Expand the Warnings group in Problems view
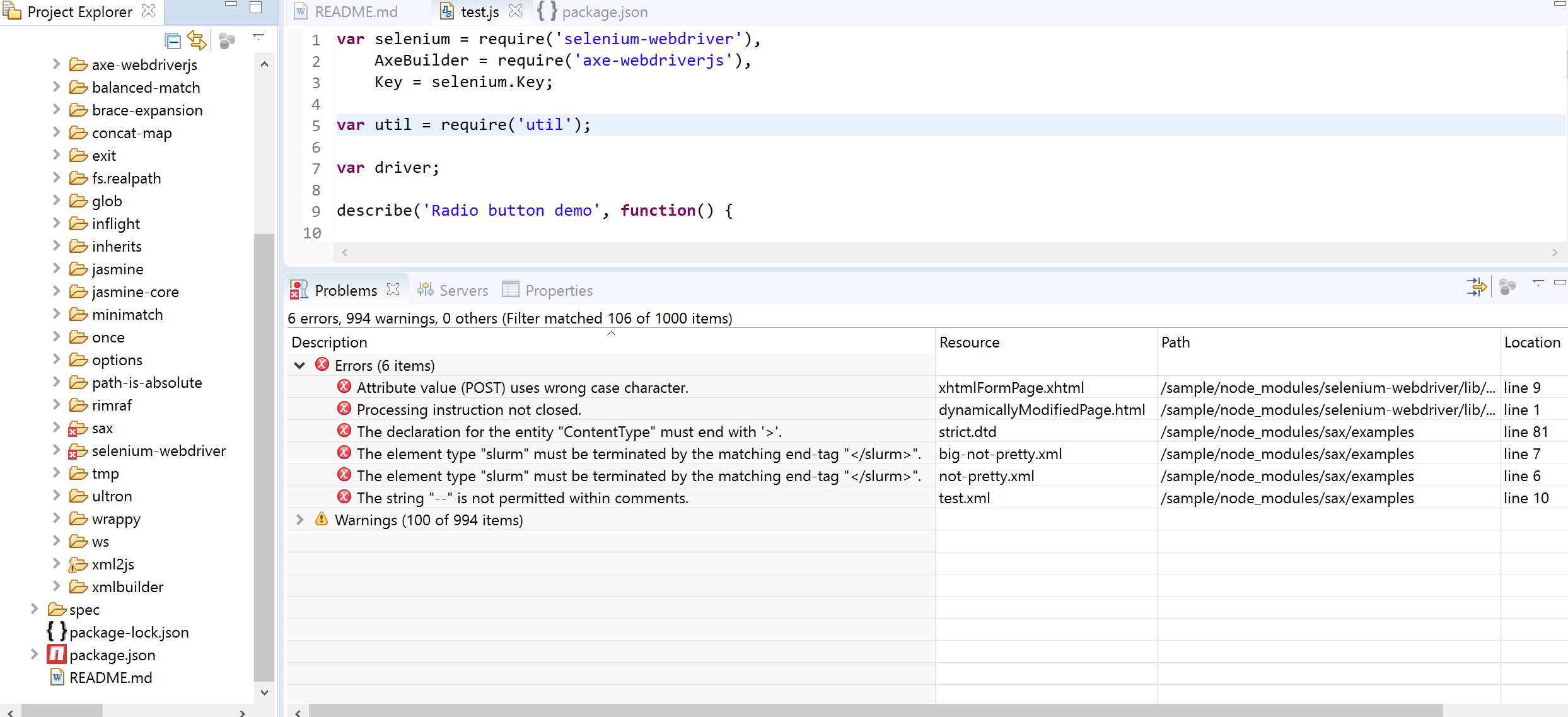The height and width of the screenshot is (717, 1568). (299, 520)
